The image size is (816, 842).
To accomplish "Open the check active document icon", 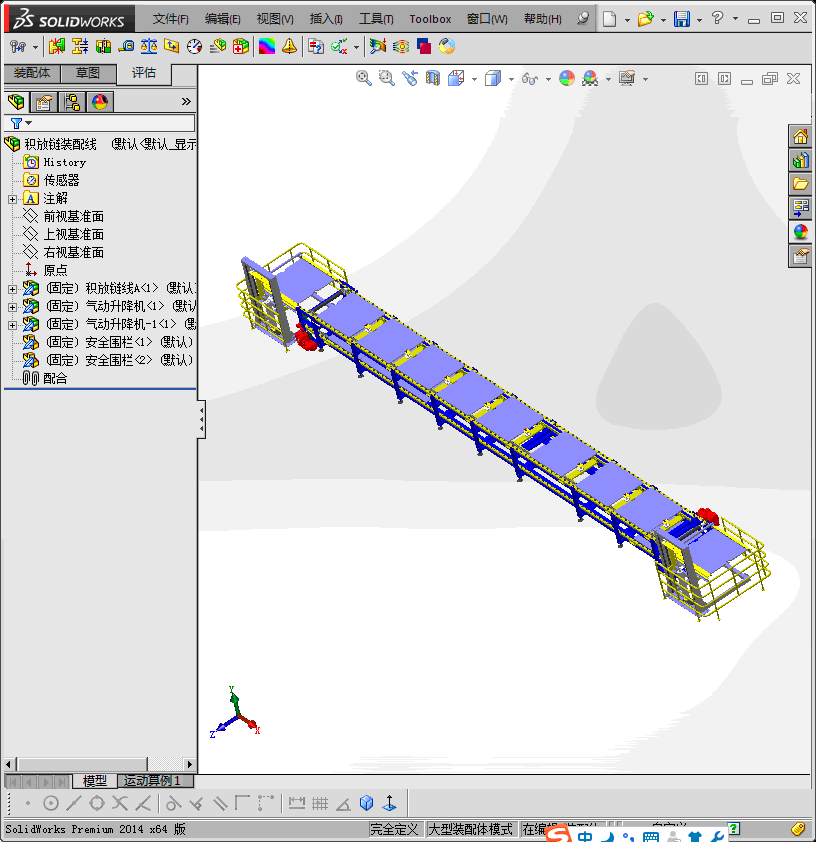I will pyautogui.click(x=339, y=47).
